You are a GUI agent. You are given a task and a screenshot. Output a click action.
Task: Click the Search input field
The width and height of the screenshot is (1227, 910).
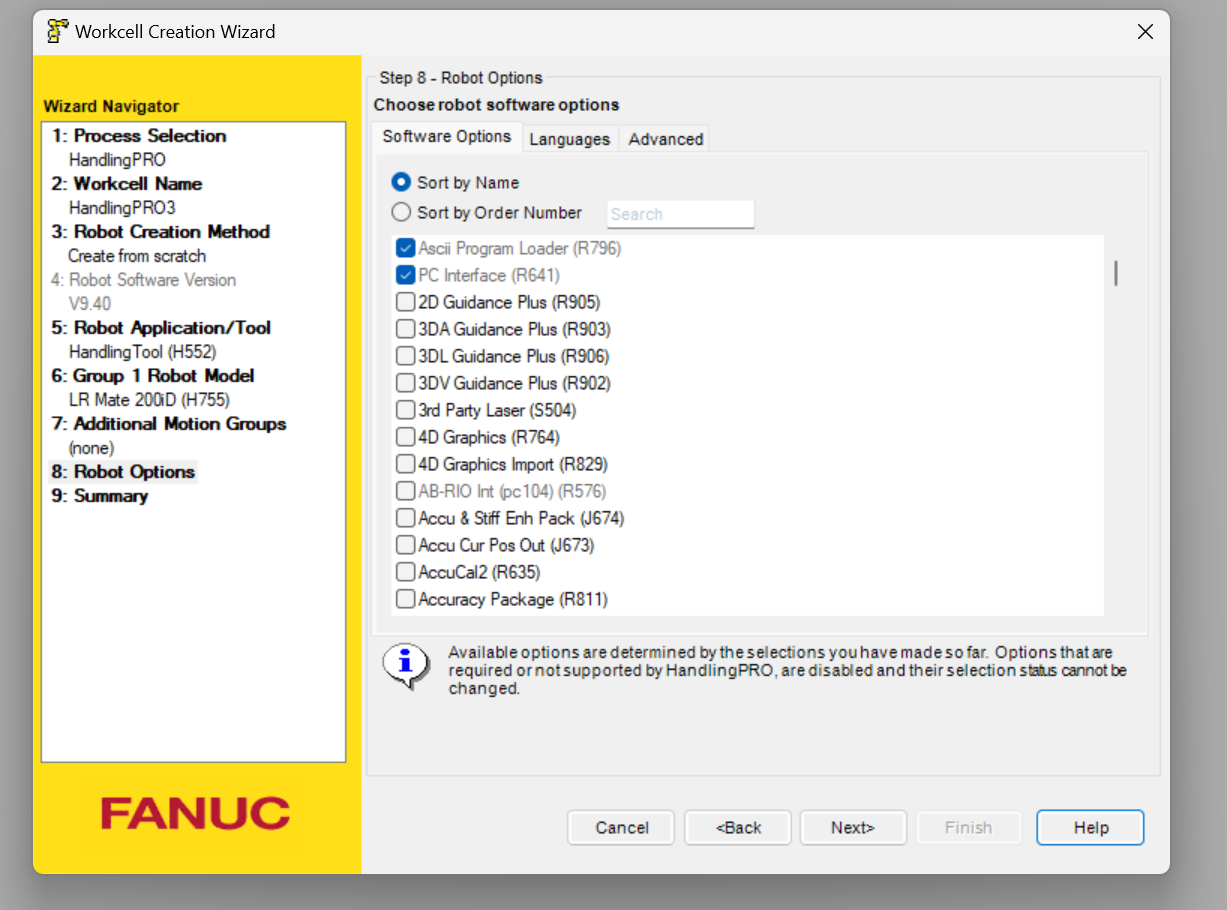click(680, 214)
